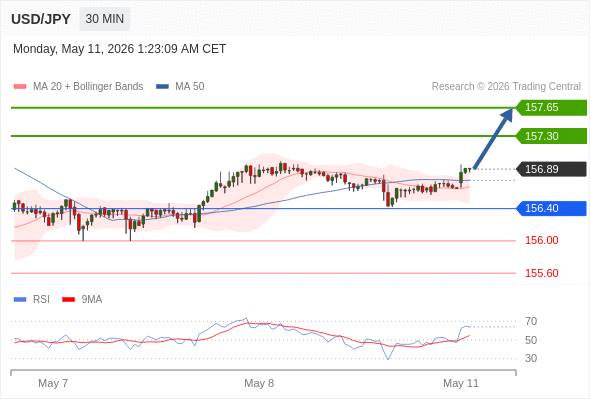Click the blue upward forecast arrow
The height and width of the screenshot is (400, 590).
point(493,138)
